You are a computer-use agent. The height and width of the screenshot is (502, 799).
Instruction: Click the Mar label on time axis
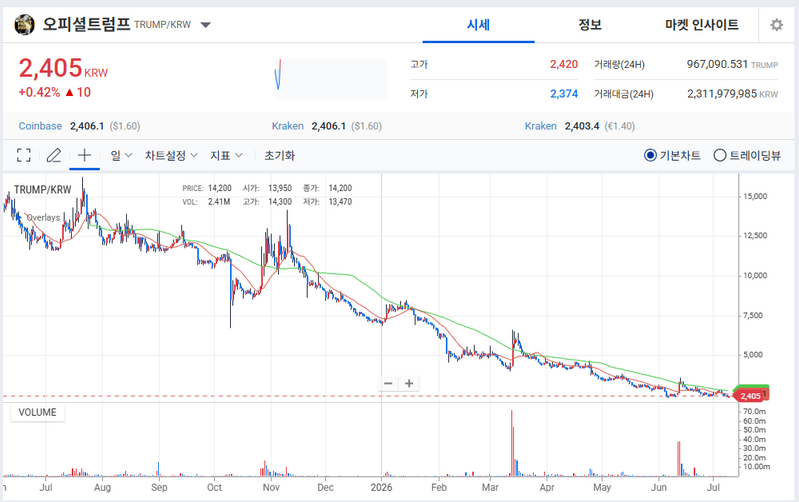coord(490,487)
